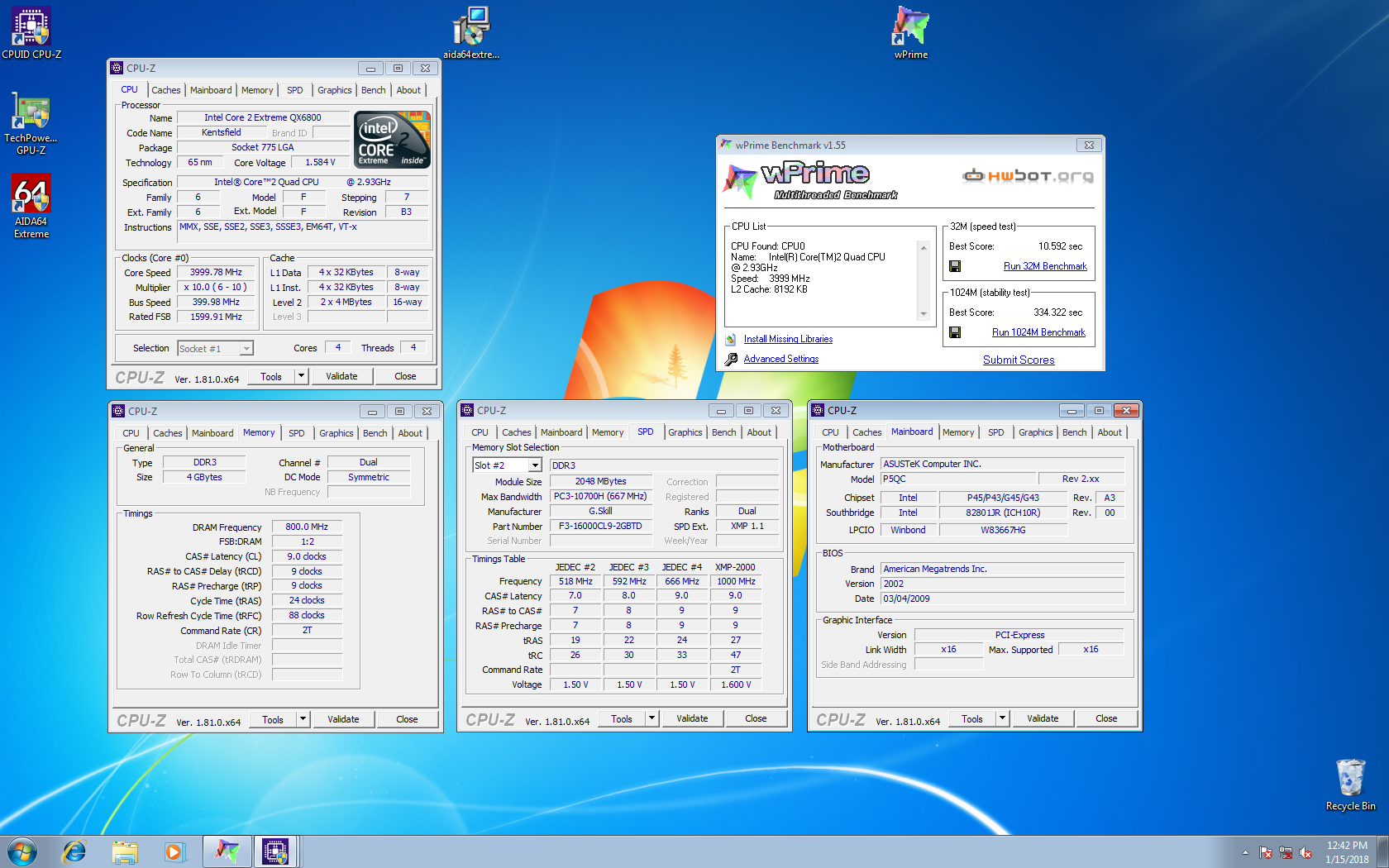
Task: Expand Tools arrow in Mainboard tab window
Action: tap(1003, 718)
